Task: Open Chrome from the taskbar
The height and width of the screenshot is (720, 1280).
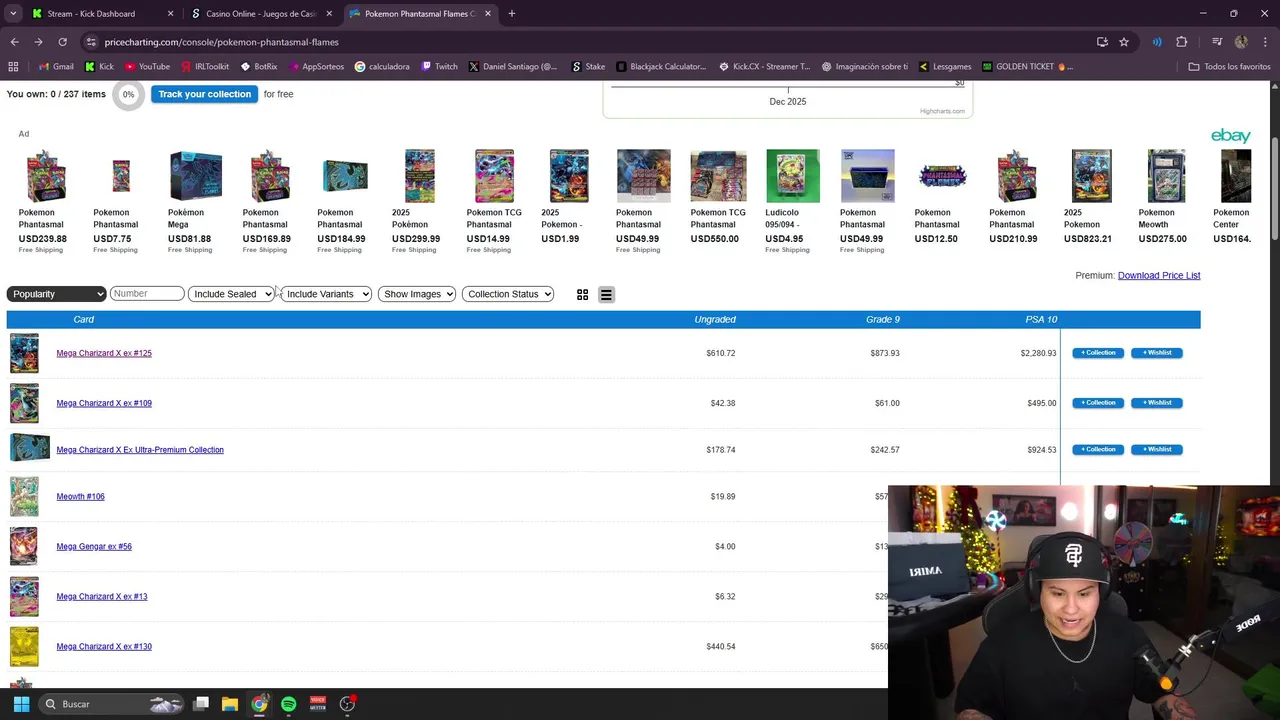Action: pos(259,704)
